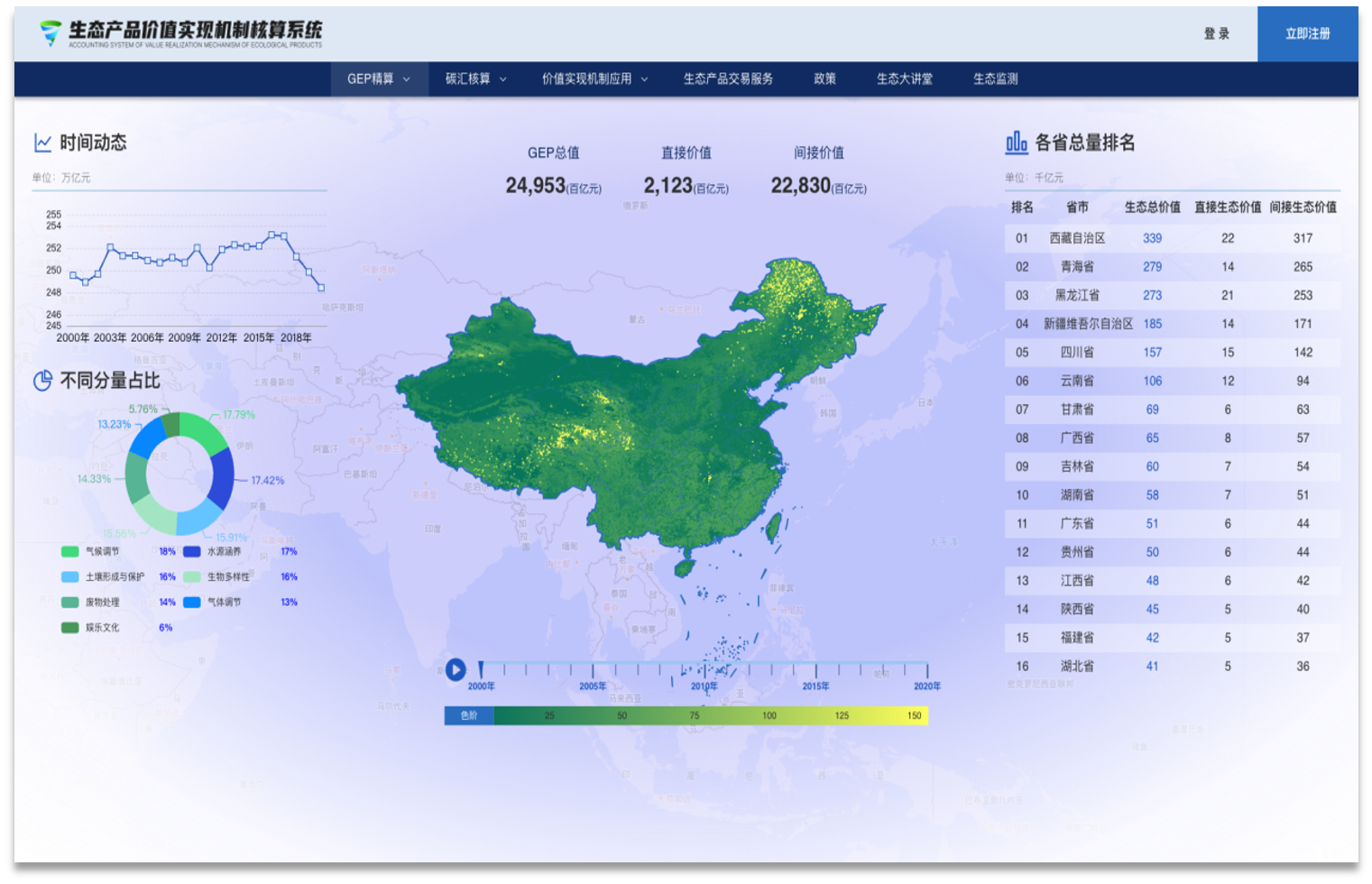Click the 登录 link
The image size is (1372, 884).
click(1216, 33)
